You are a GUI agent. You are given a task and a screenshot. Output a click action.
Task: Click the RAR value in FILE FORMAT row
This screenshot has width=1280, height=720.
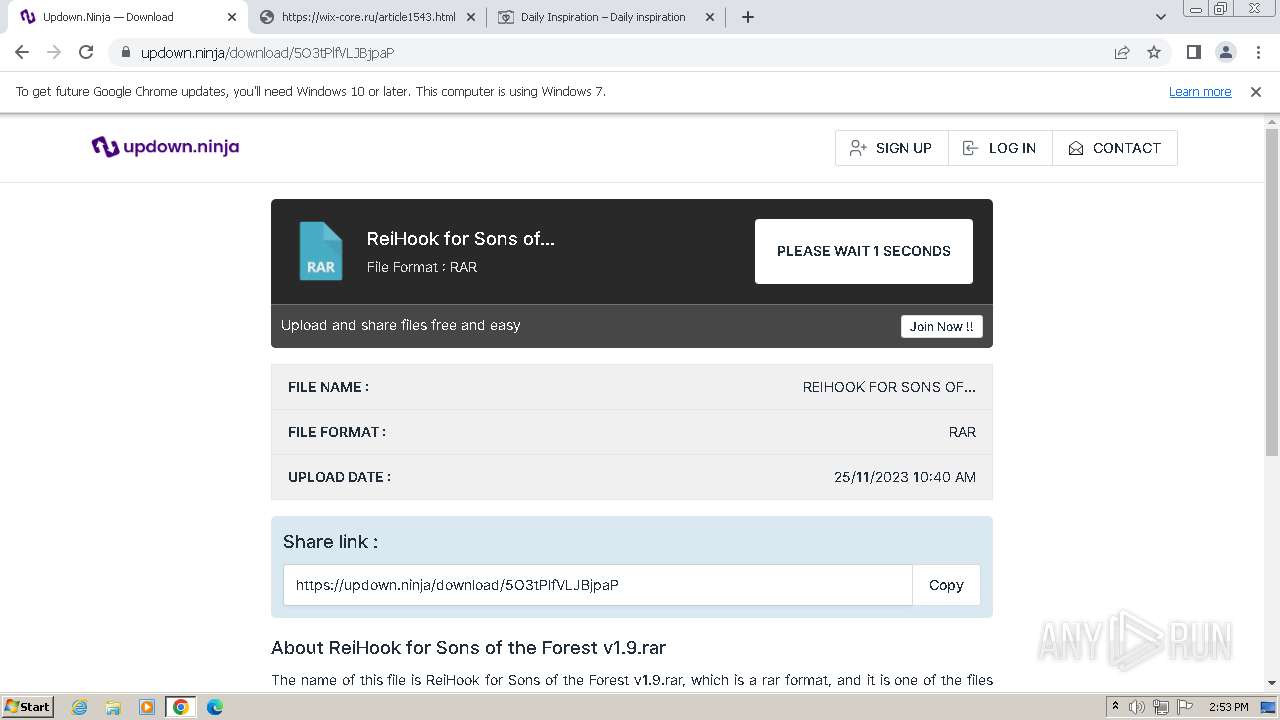[962, 432]
